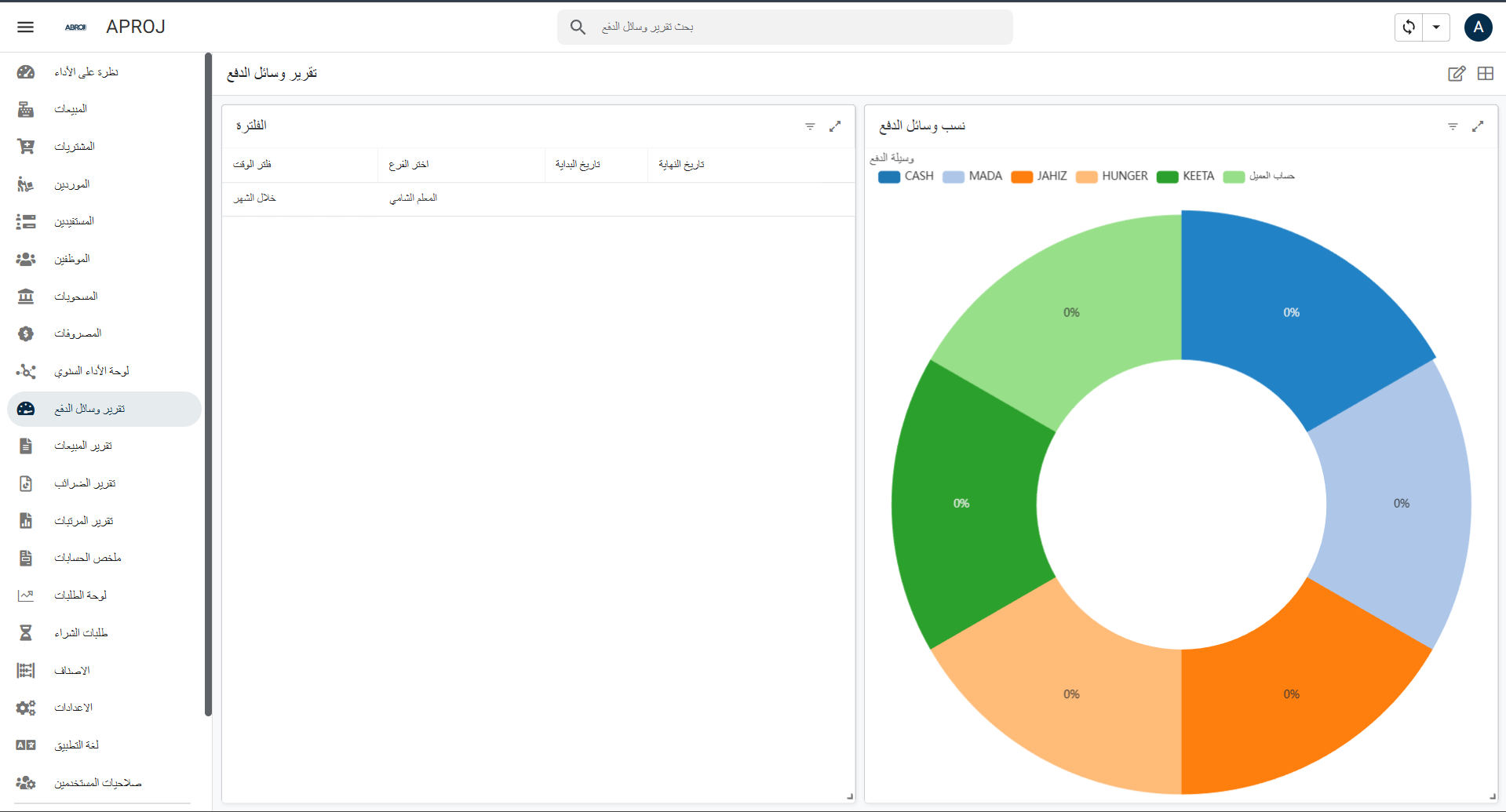
Task: Click the grid layout icon
Action: (1485, 74)
